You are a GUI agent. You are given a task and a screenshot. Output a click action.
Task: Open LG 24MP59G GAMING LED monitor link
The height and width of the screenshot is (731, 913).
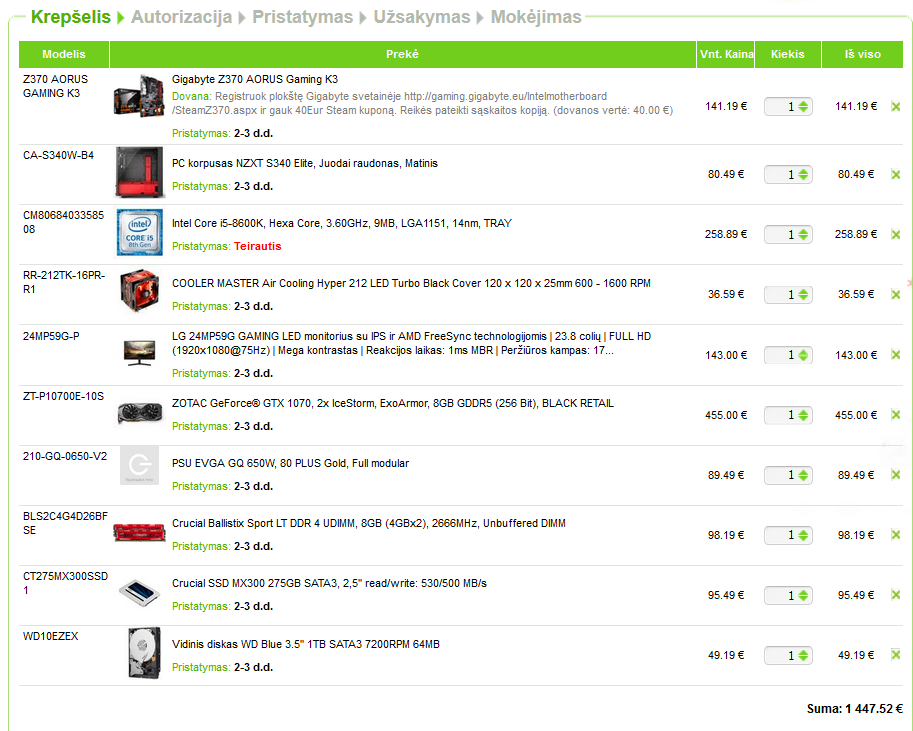point(411,343)
